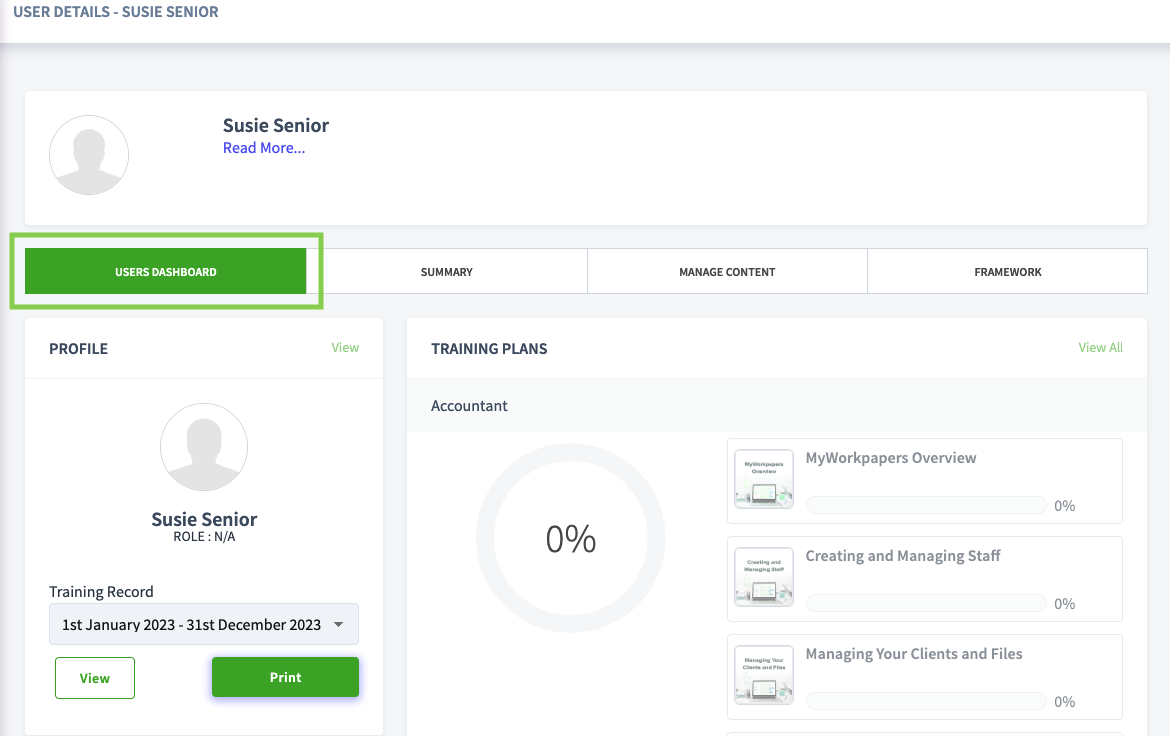The height and width of the screenshot is (736, 1170).
Task: Click the Profile panel heading
Action: [x=78, y=349]
